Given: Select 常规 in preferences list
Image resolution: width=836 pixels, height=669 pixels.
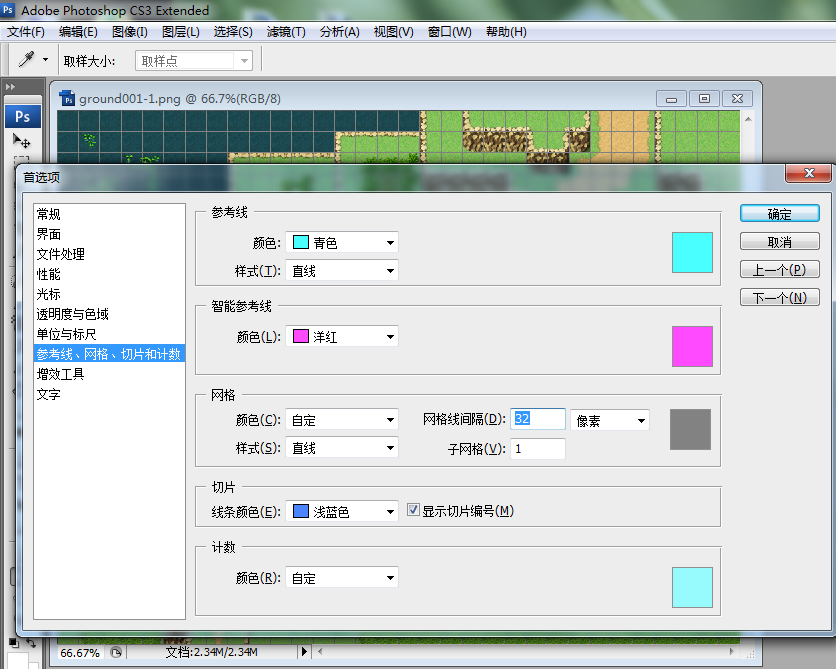Looking at the screenshot, I should pos(109,214).
